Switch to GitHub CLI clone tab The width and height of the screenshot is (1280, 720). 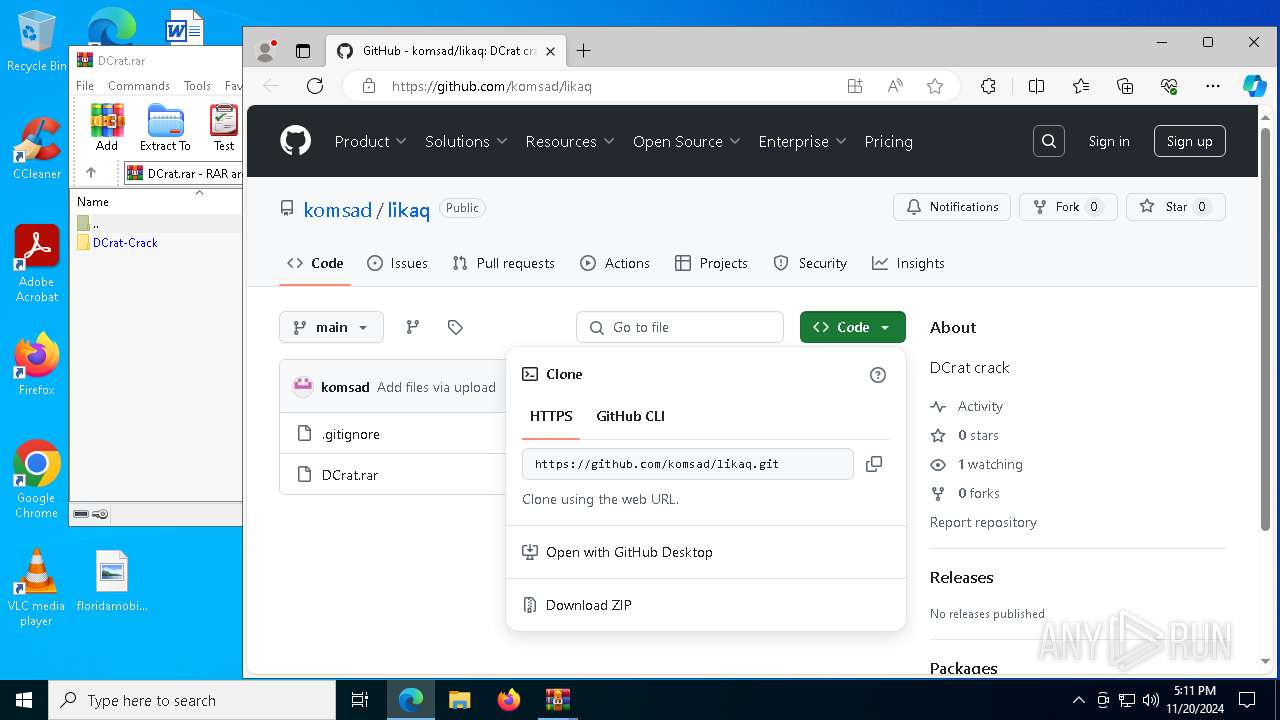630,416
